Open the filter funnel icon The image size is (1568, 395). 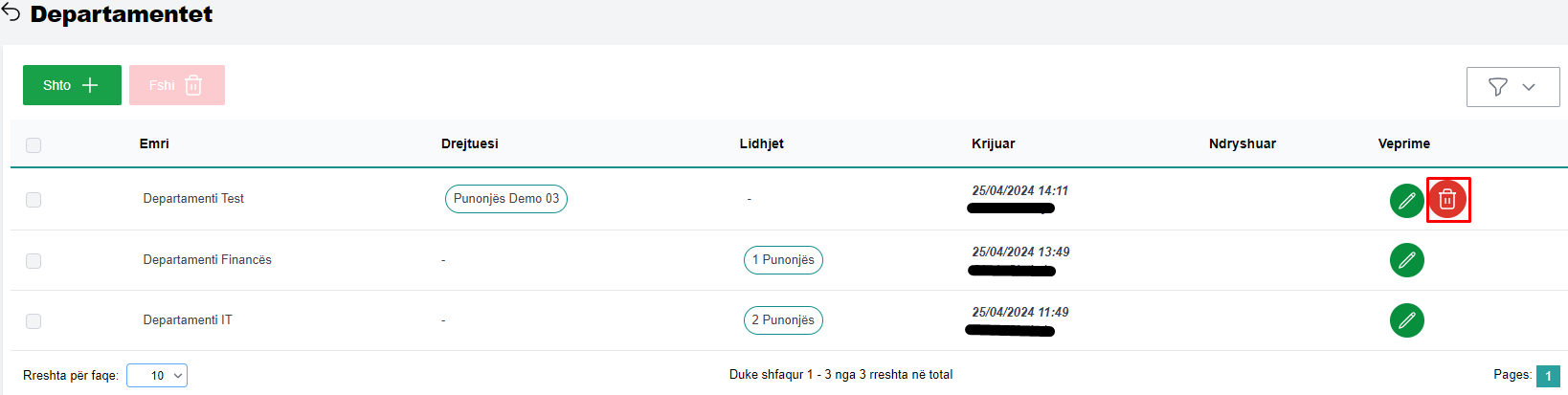click(x=1498, y=87)
